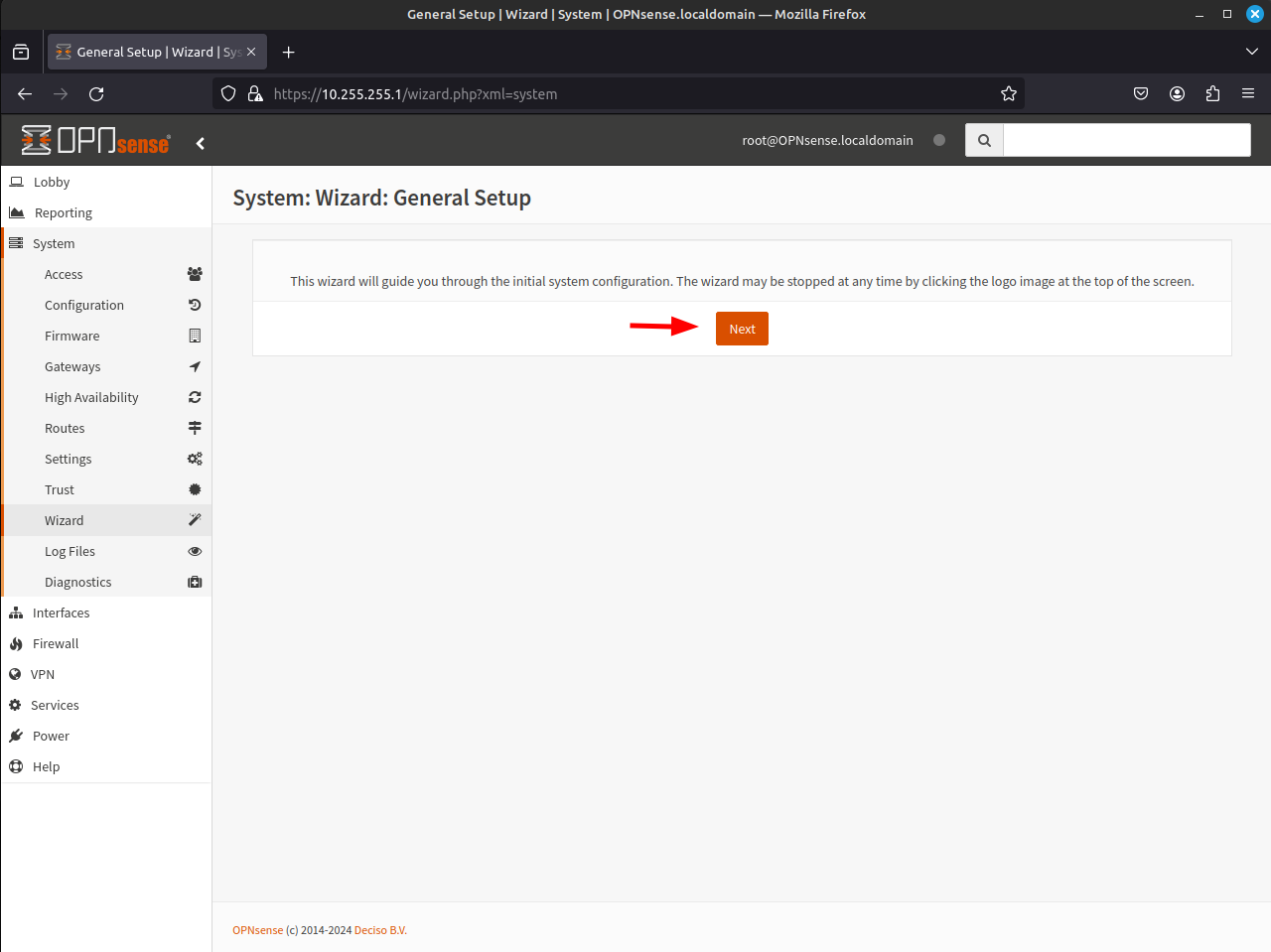Viewport: 1271px width, 952px height.
Task: Click the Diagnostics medkit icon
Action: point(195,582)
